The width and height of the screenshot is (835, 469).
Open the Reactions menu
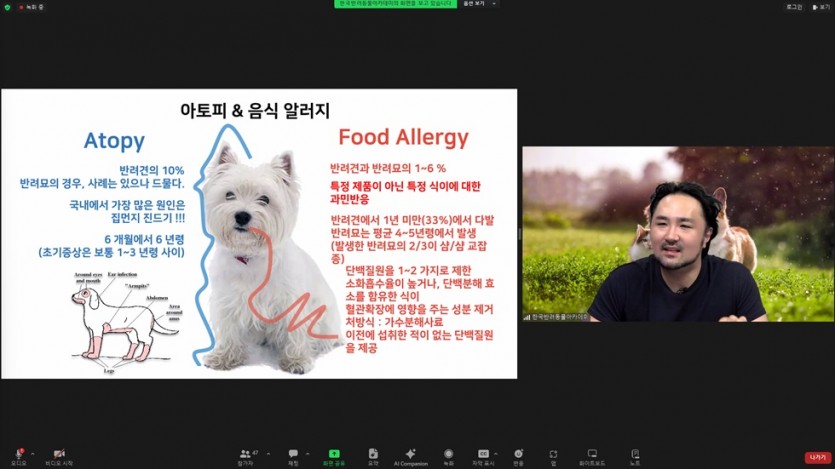coord(518,456)
